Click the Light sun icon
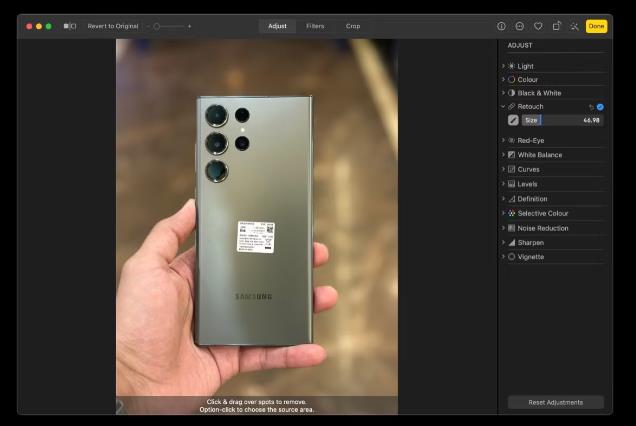This screenshot has width=636, height=426. pos(511,66)
